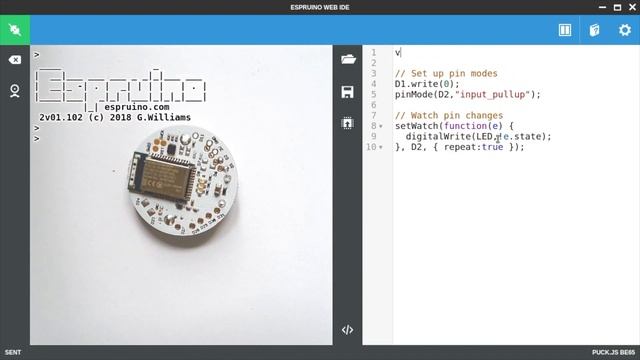Click version text "2v01.102 (c) 2018 G.Williams"
This screenshot has height=360, width=640.
click(115, 118)
